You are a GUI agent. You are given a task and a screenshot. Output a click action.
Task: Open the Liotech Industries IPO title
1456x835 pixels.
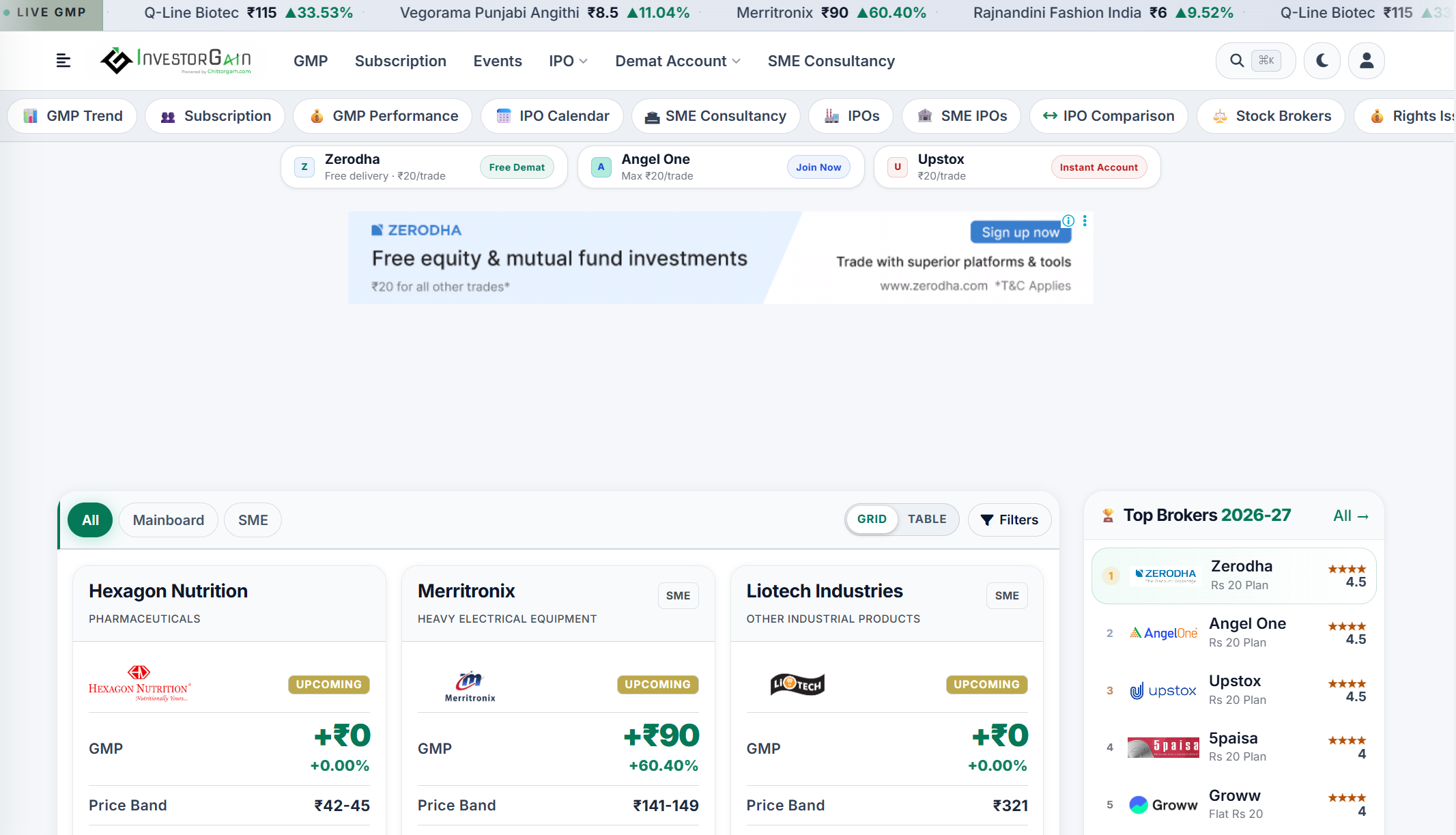825,591
